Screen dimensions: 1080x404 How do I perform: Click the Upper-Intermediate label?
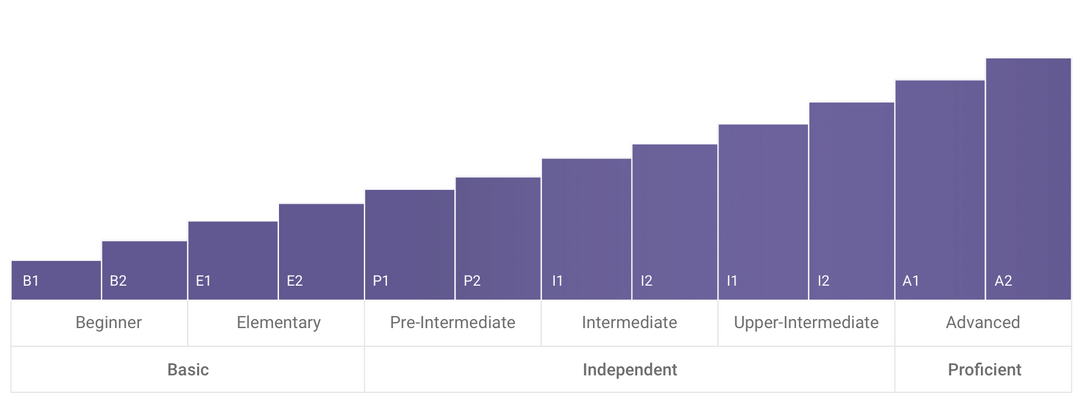[x=807, y=322]
